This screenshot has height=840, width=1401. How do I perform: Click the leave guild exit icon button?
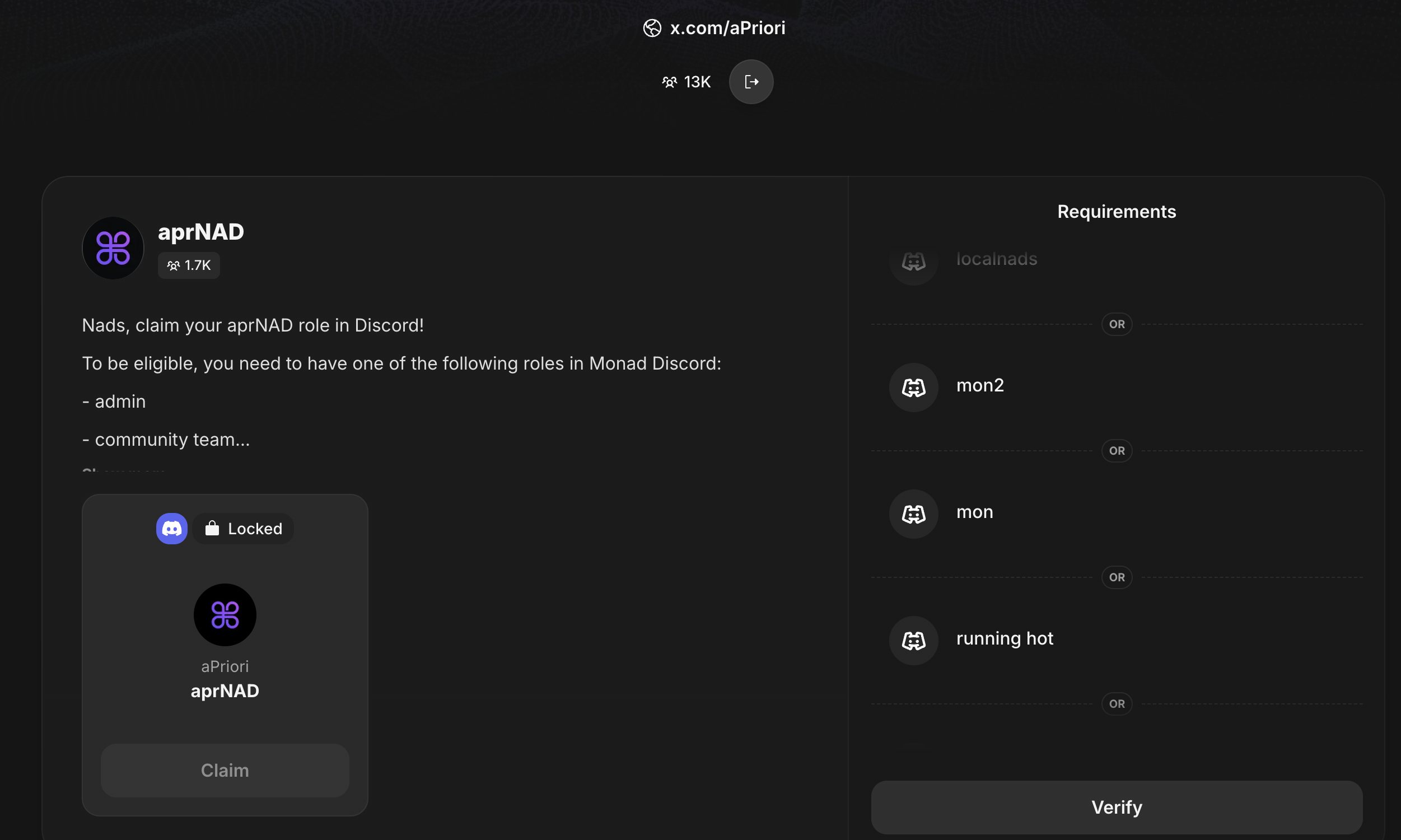[751, 82]
